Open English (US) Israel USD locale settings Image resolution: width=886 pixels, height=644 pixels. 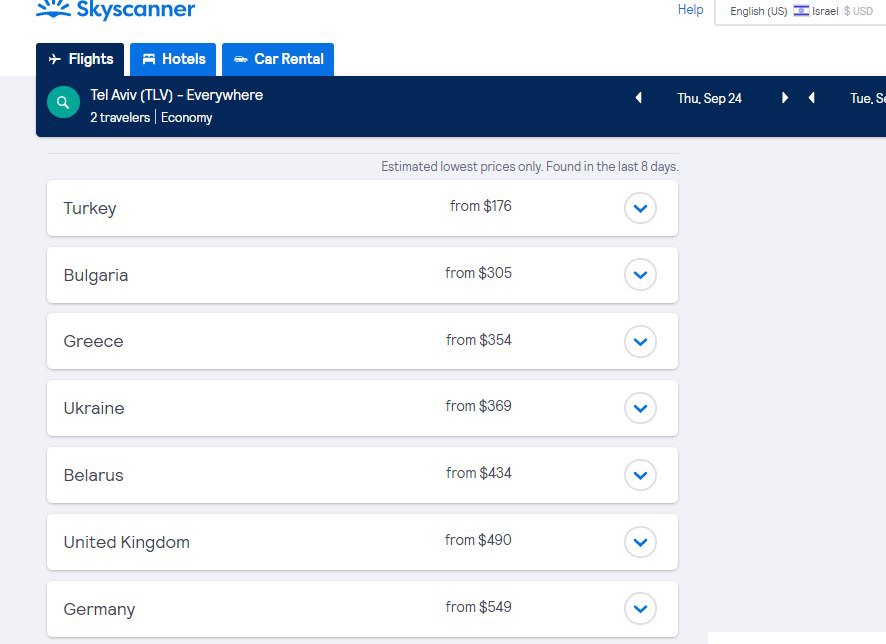(x=801, y=11)
